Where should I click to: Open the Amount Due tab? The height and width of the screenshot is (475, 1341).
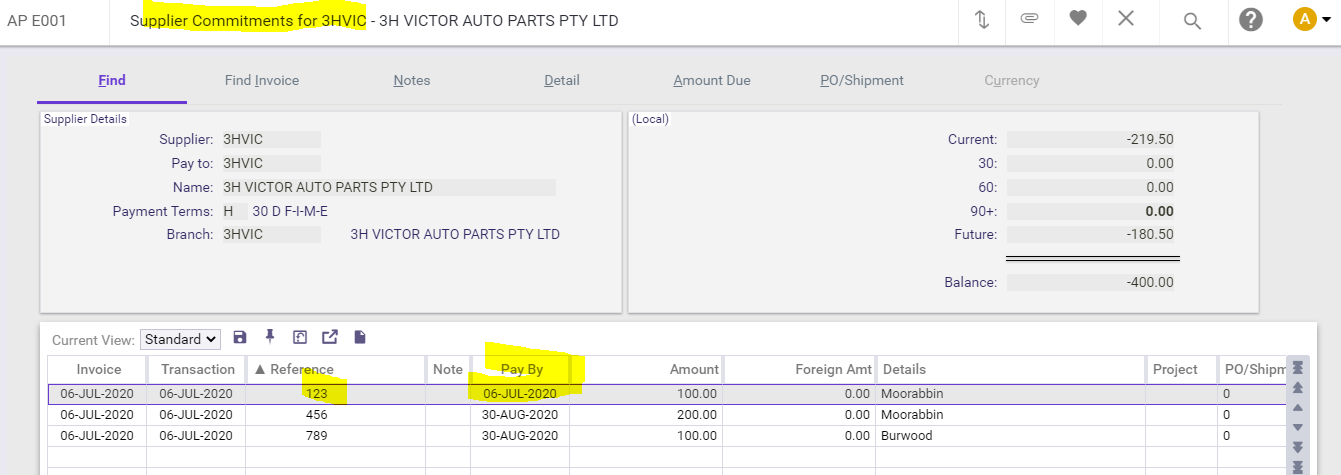click(712, 80)
